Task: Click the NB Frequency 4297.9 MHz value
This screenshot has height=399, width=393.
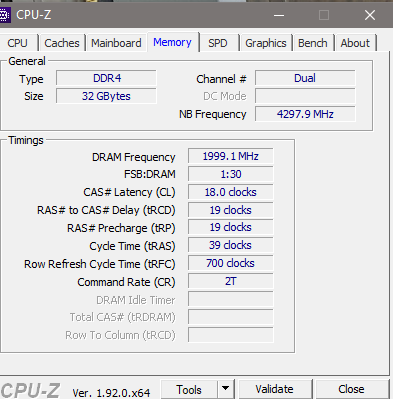Action: [305, 114]
